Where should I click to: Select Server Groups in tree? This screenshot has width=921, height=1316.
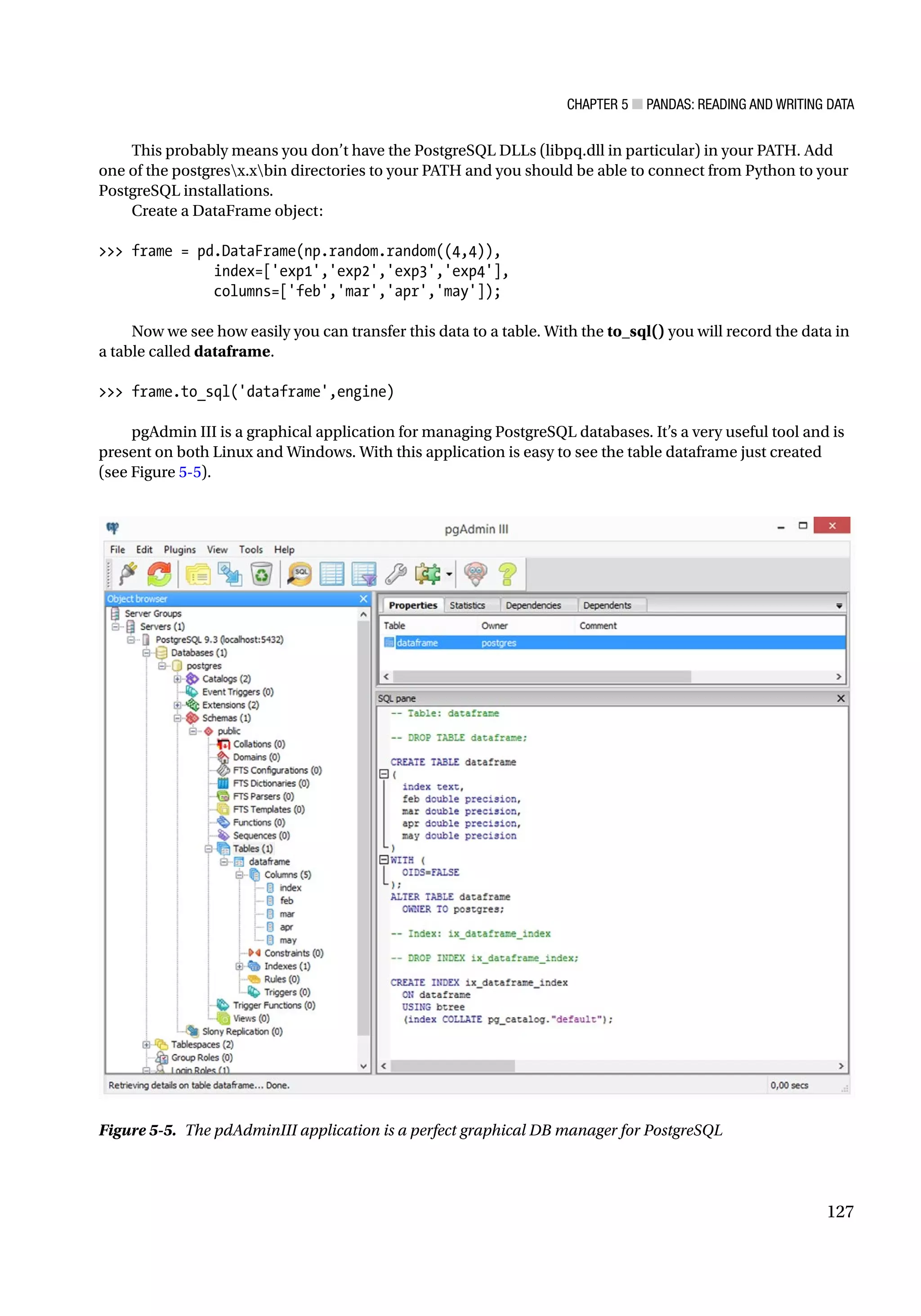pyautogui.click(x=153, y=613)
